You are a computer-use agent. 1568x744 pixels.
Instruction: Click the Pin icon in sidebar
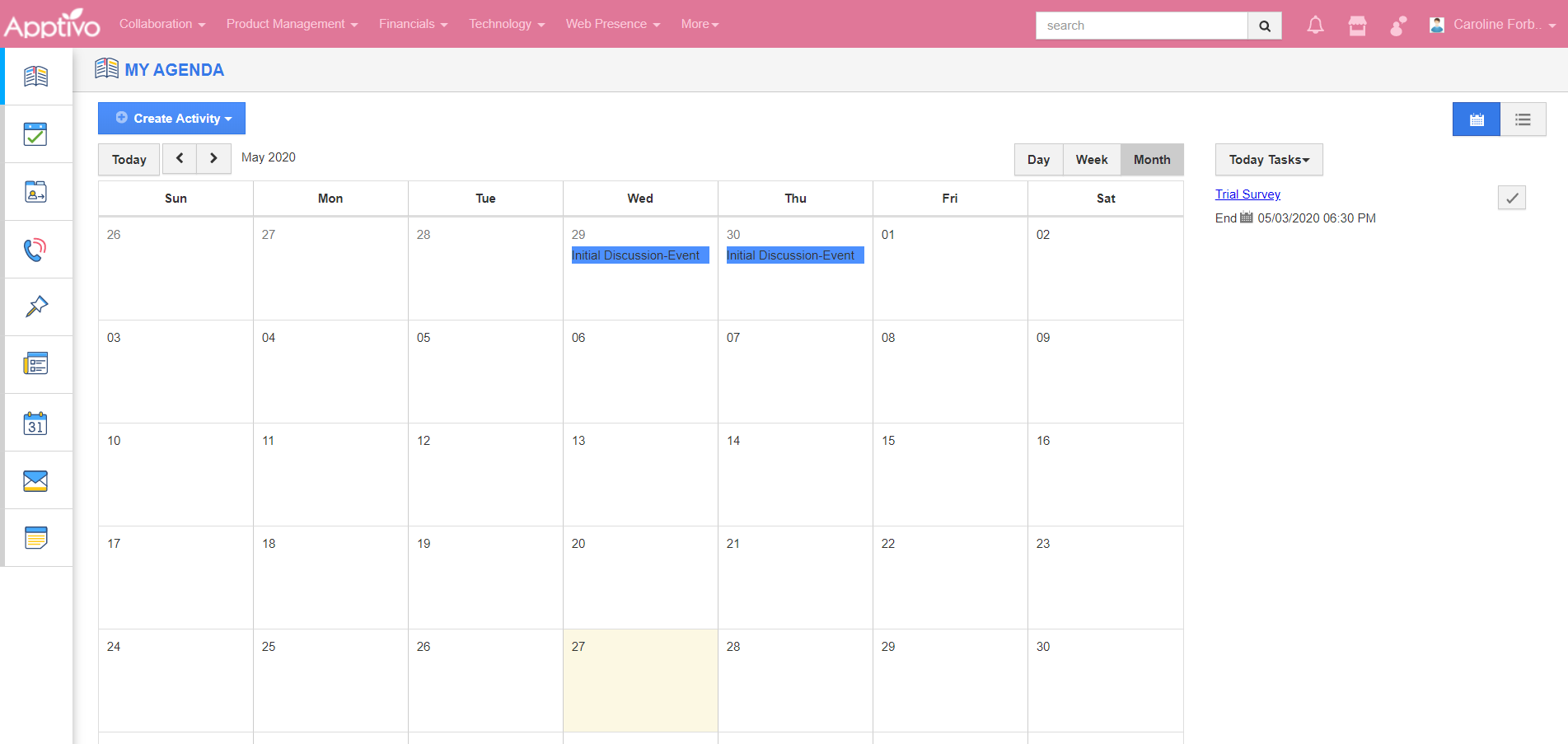pyautogui.click(x=35, y=307)
